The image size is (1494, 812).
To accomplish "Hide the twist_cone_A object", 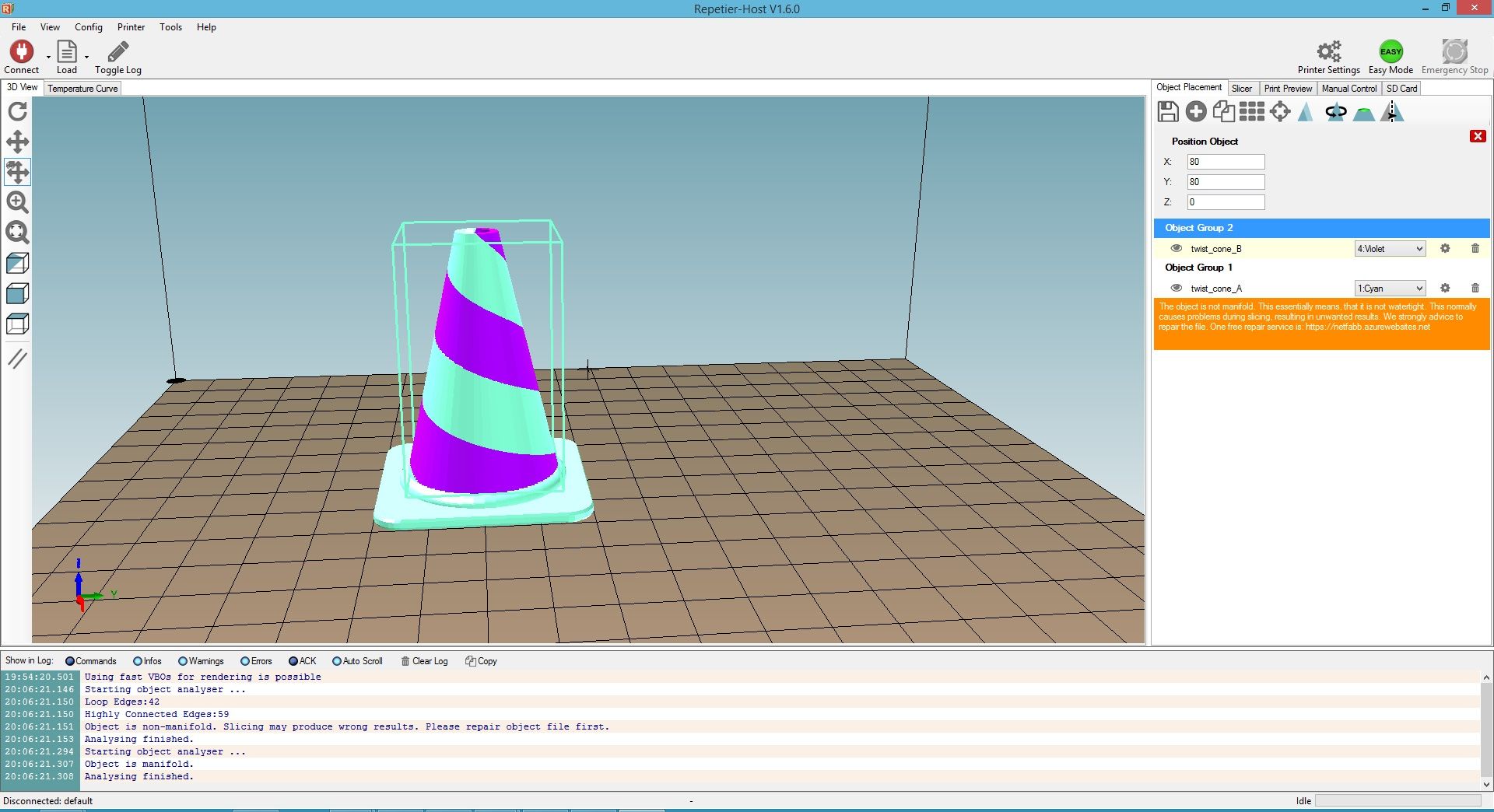I will pyautogui.click(x=1176, y=288).
